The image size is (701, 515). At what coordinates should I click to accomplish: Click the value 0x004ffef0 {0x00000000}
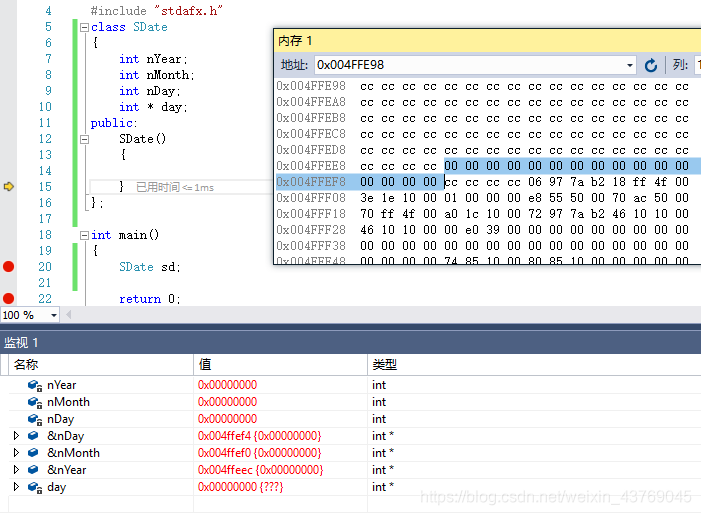coord(259,453)
